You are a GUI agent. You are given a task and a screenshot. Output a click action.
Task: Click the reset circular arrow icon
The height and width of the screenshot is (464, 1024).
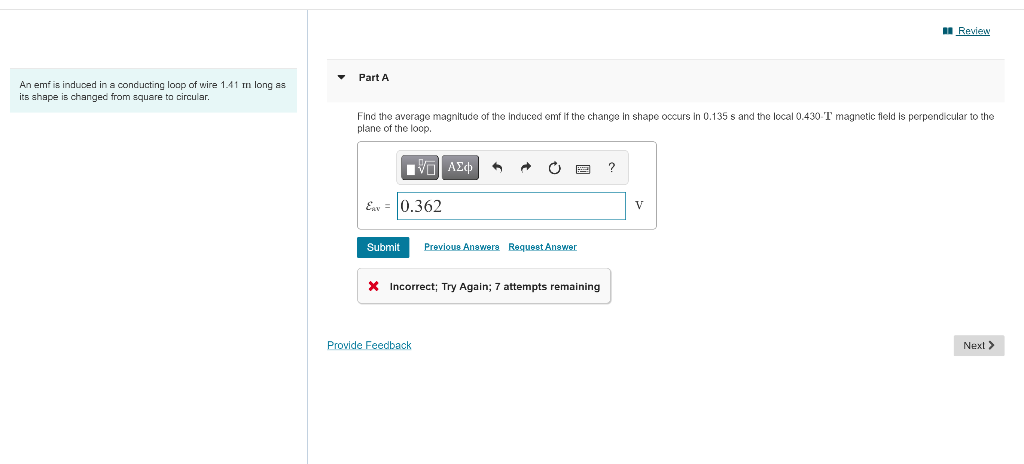point(554,168)
